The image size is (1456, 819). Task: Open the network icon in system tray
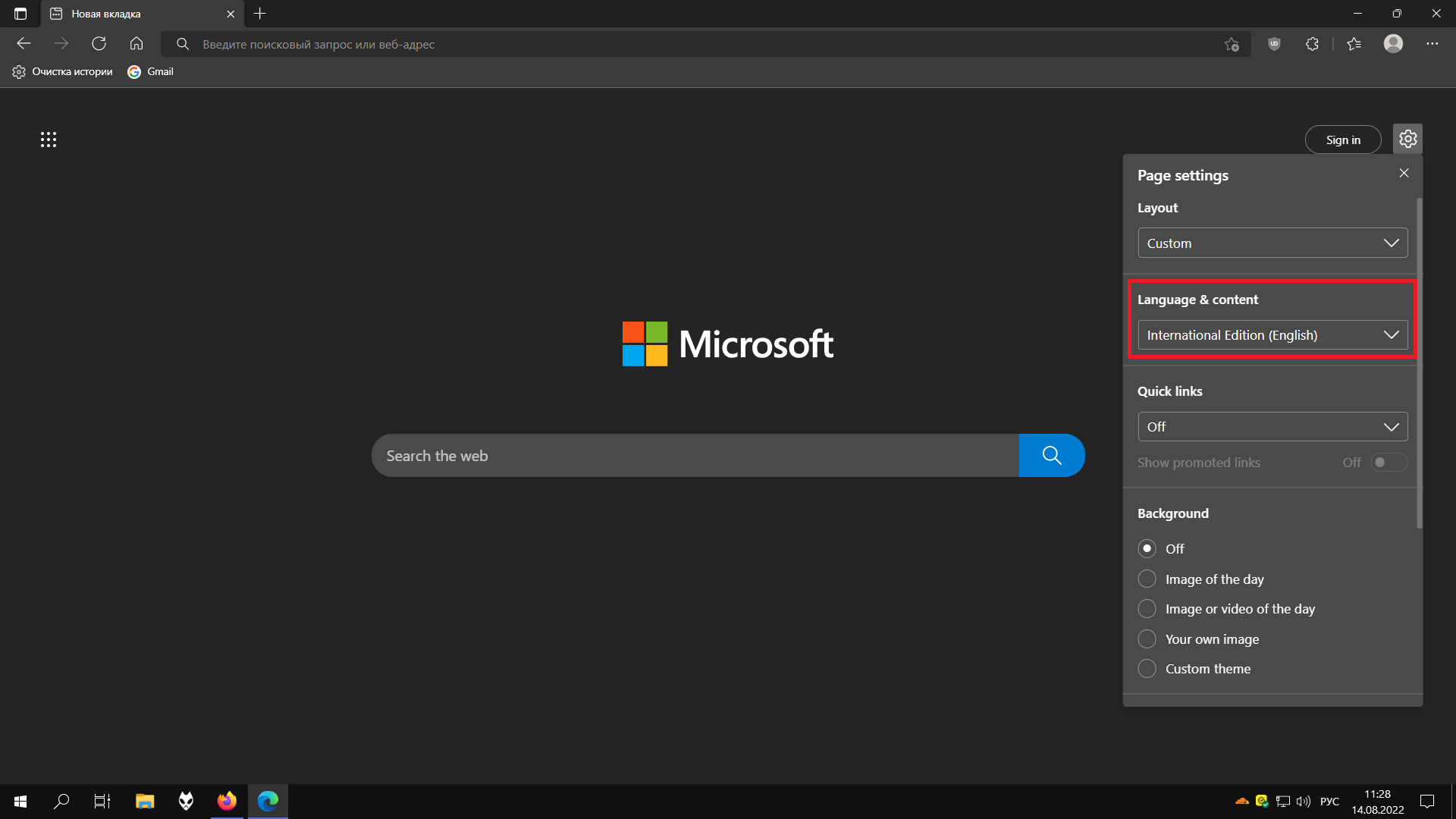[1283, 802]
